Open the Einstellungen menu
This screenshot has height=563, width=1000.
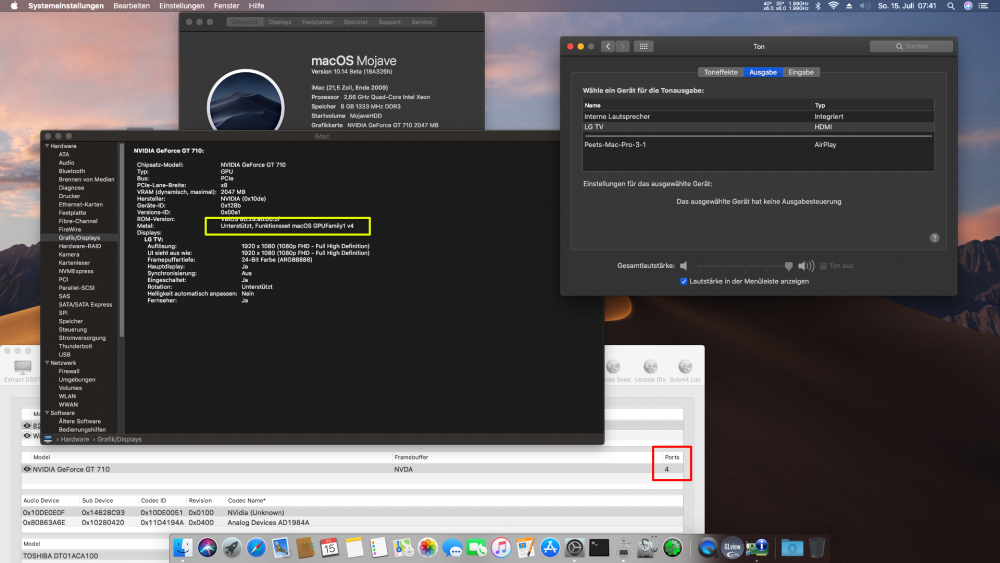point(182,6)
